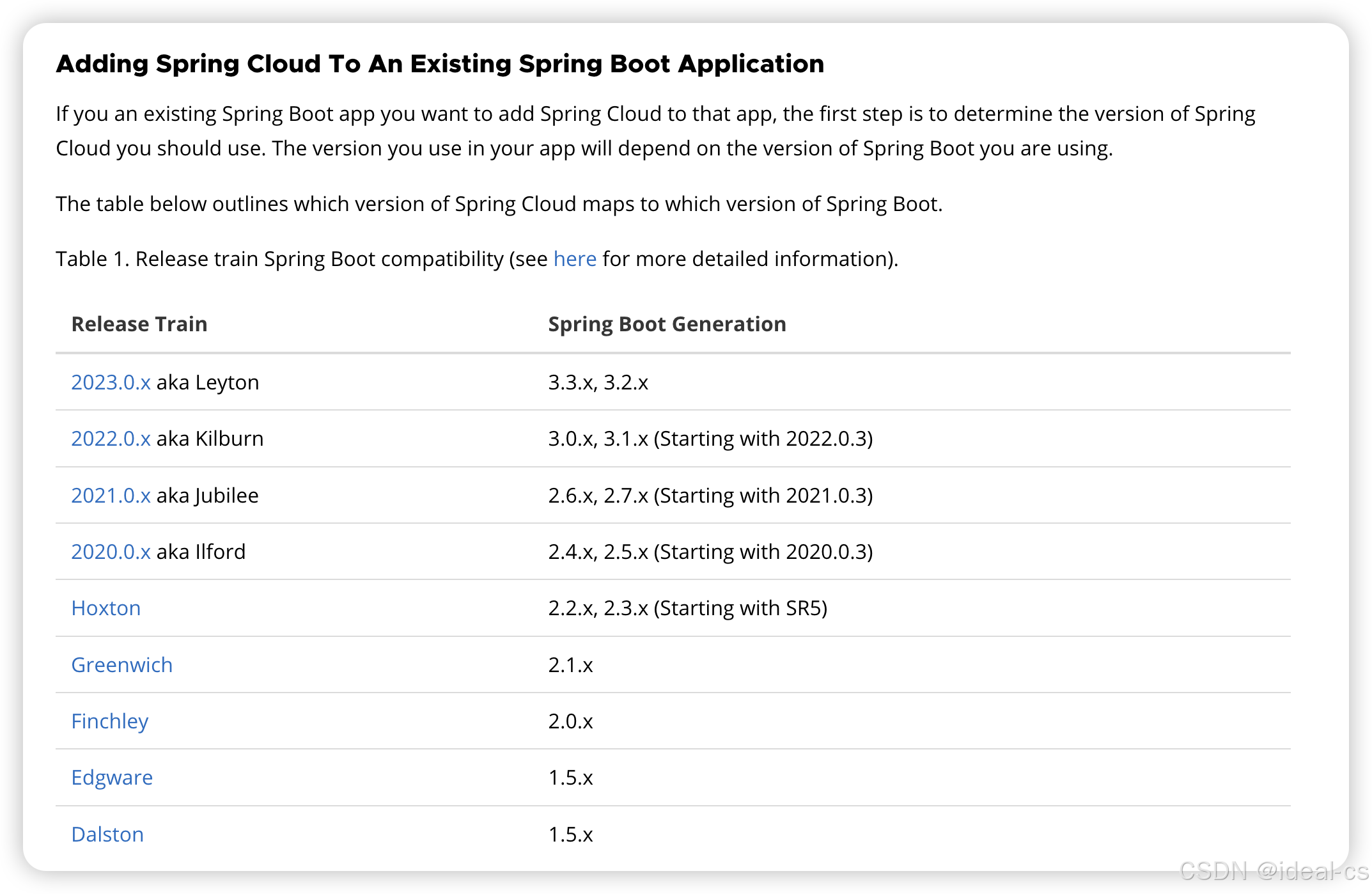This screenshot has height=894, width=1372.
Task: Open the 2023.0.x release train link
Action: coord(111,382)
